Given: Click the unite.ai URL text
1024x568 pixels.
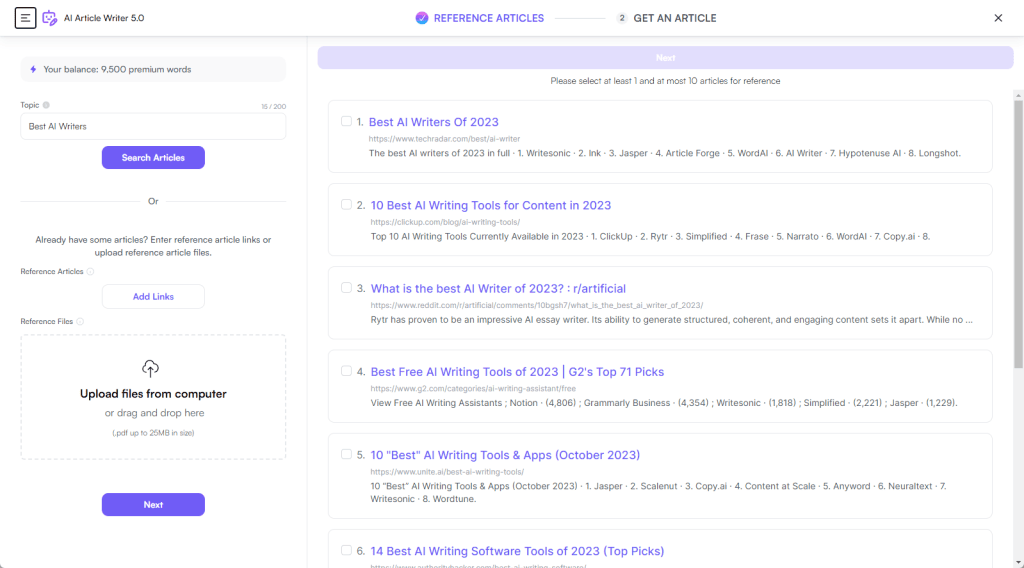Looking at the screenshot, I should (447, 471).
